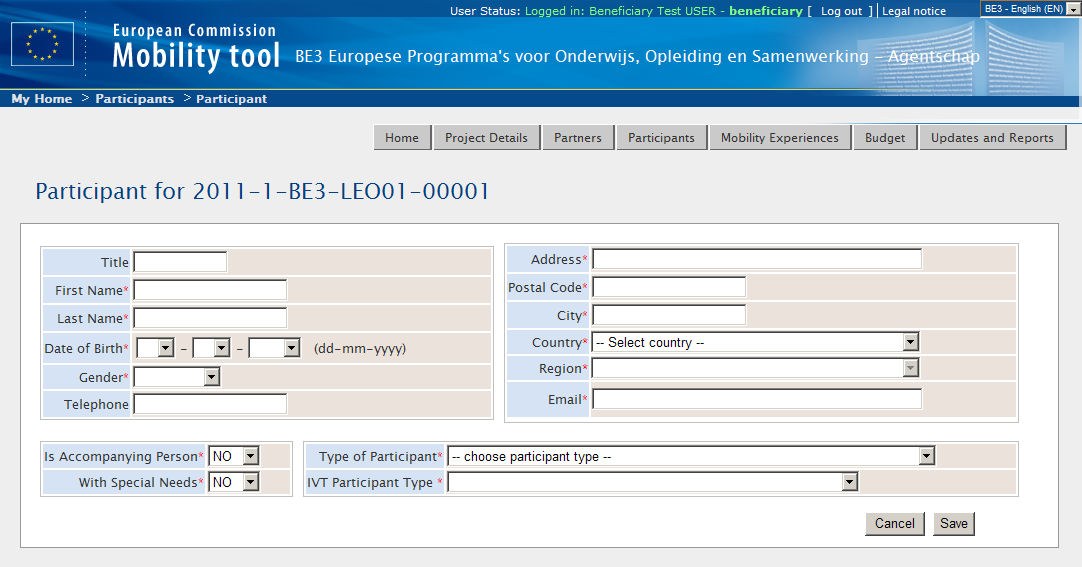This screenshot has width=1082, height=567.
Task: Open the Region dropdown
Action: coord(755,368)
